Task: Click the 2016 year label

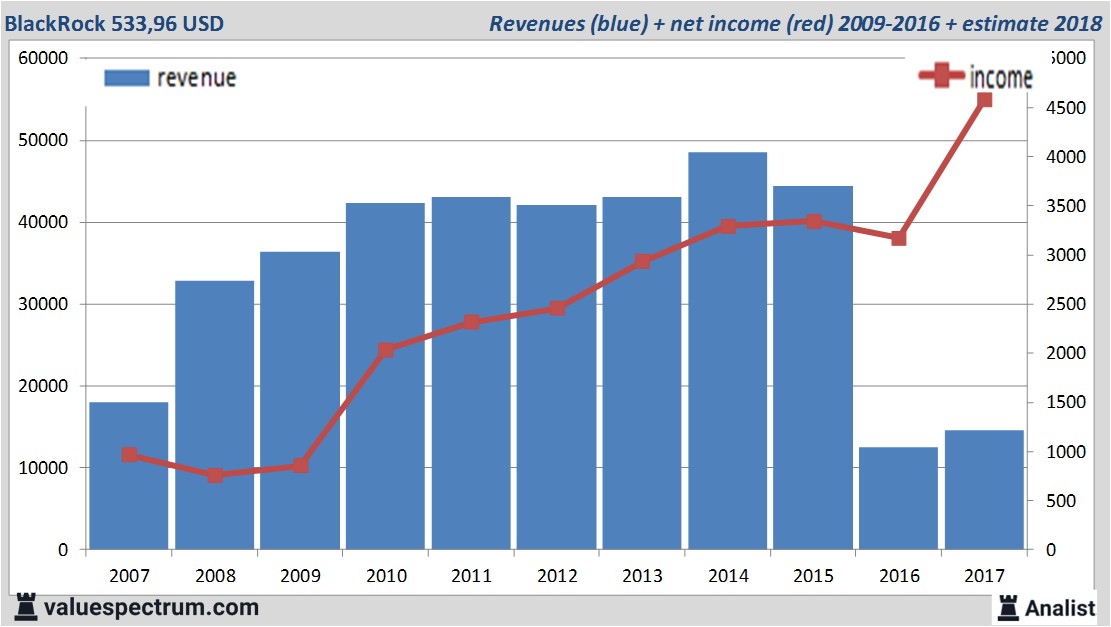Action: 899,575
